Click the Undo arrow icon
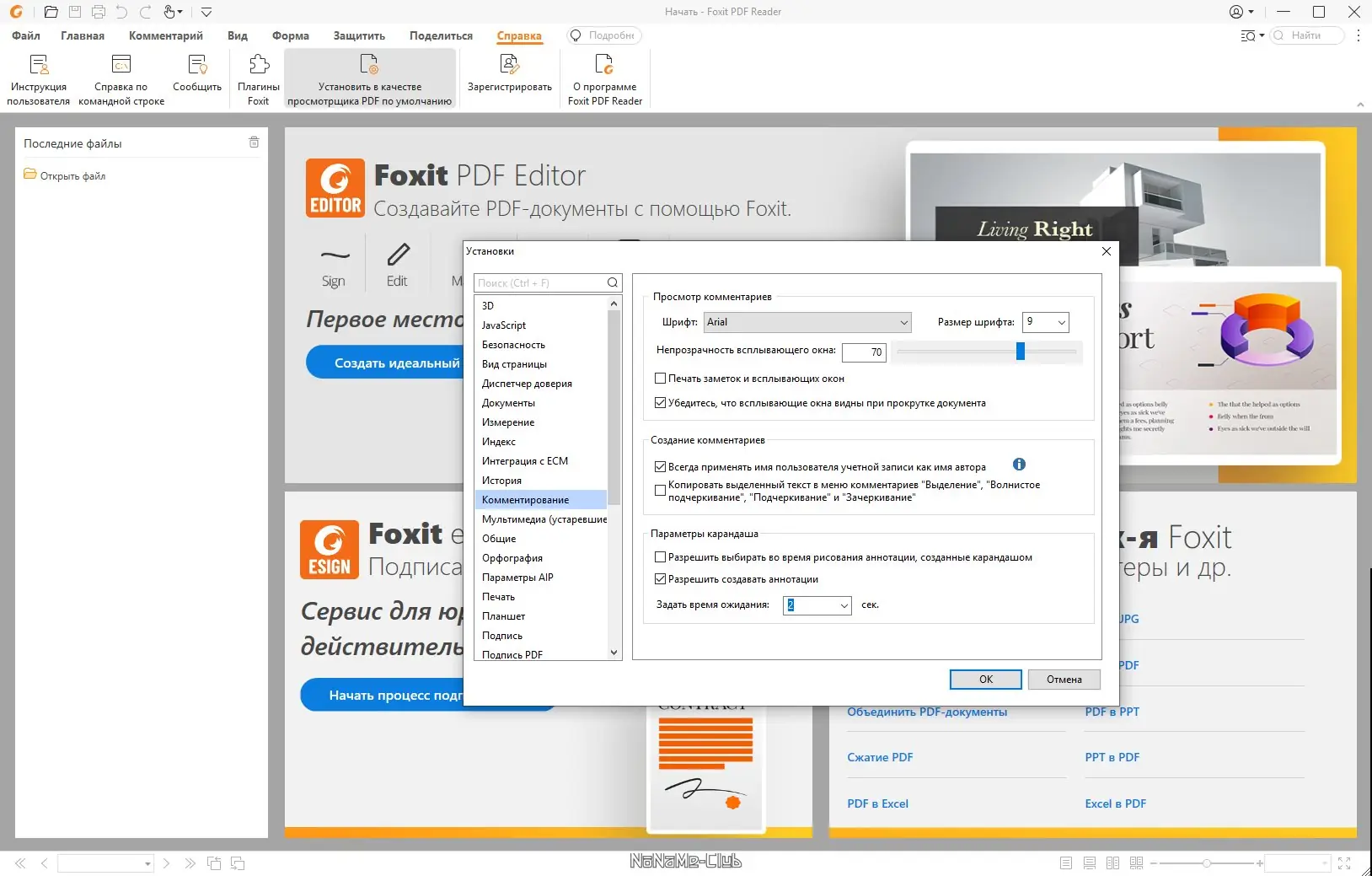Viewport: 1372px width, 876px height. pyautogui.click(x=122, y=12)
